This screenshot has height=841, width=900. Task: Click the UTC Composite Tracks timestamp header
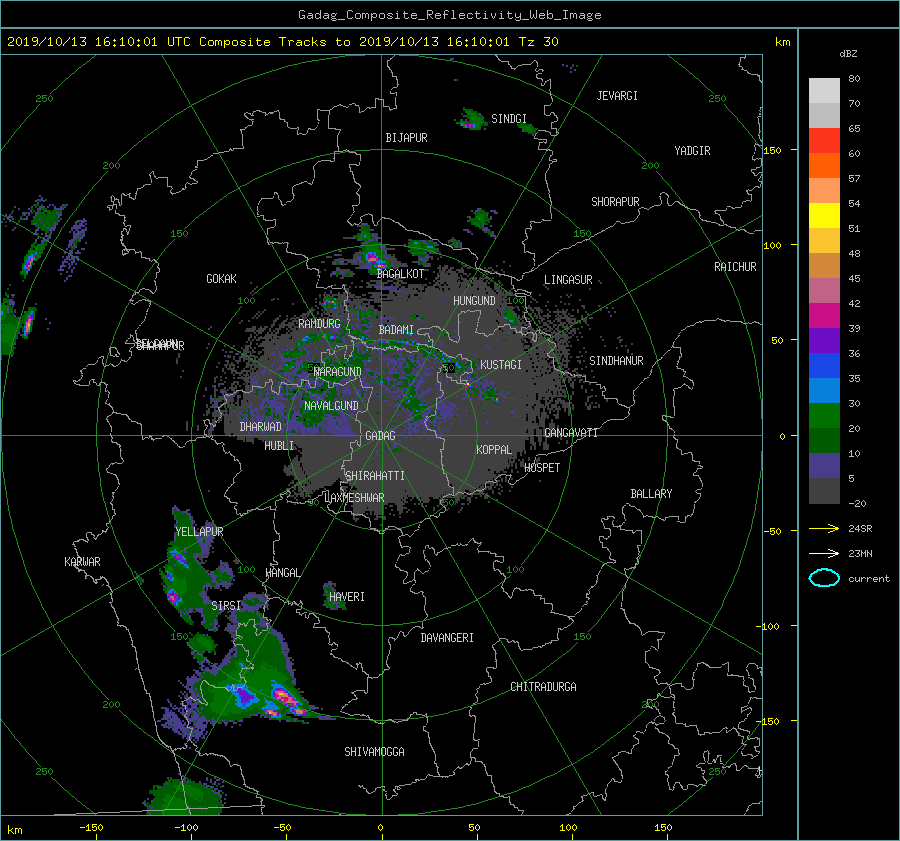click(283, 42)
